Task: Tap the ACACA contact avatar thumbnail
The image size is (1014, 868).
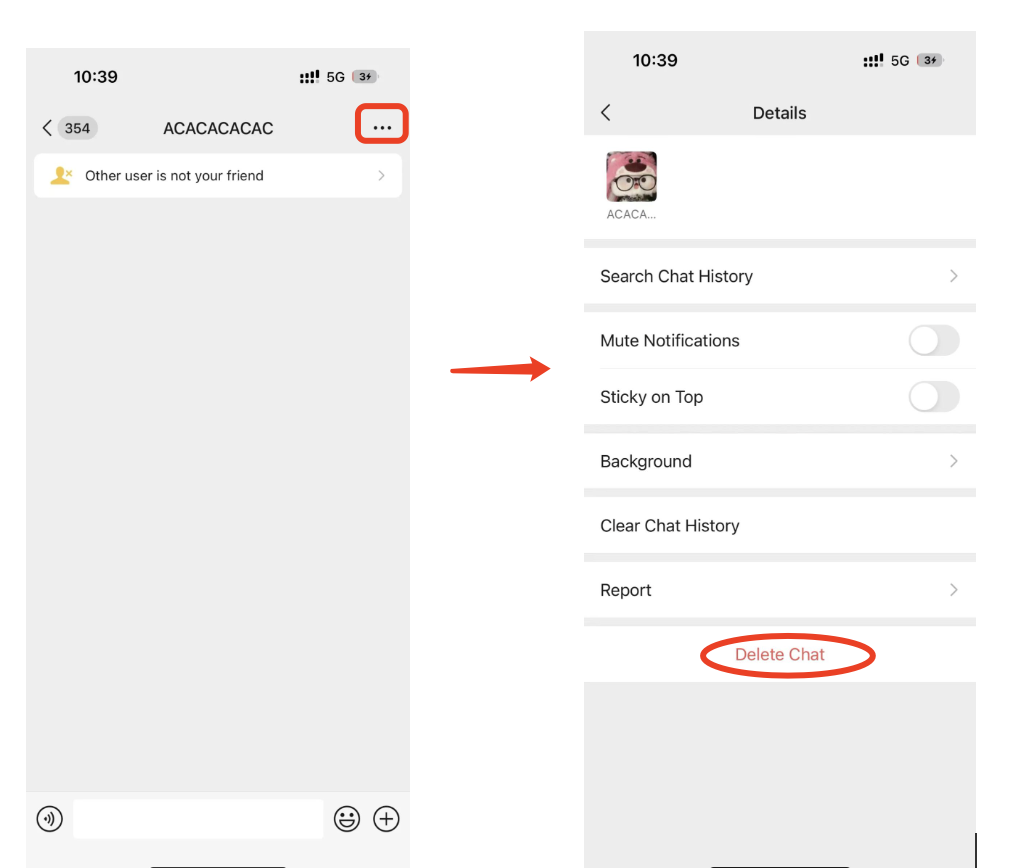Action: [631, 177]
